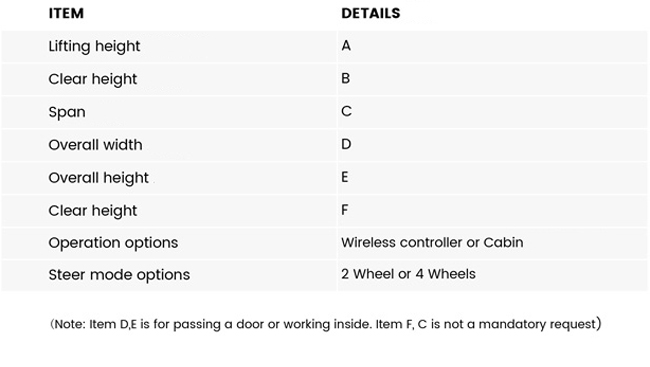This screenshot has height=367, width=650.
Task: Click detail value E for Overall height
Action: 345,177
